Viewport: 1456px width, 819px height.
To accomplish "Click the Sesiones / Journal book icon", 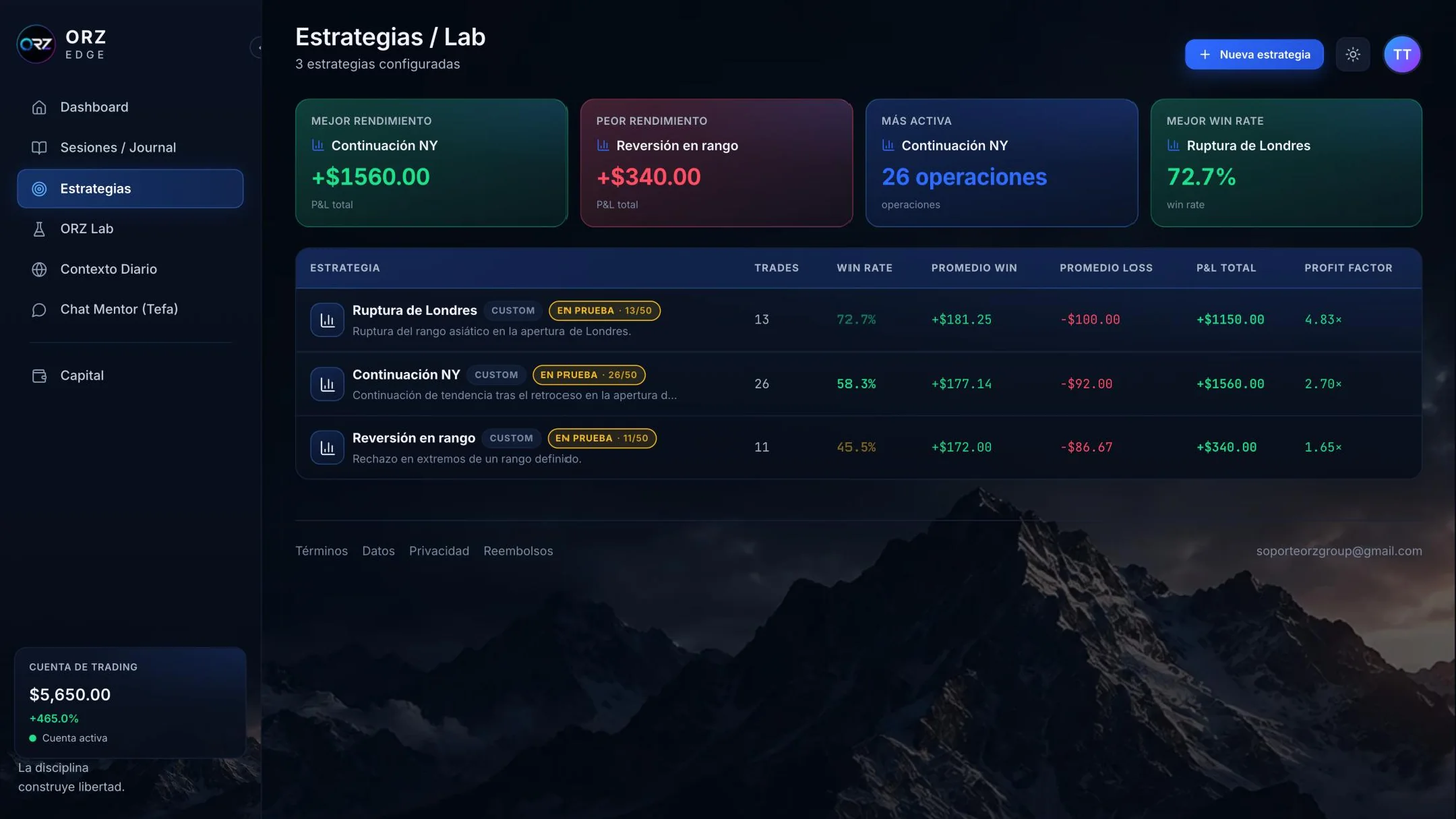I will [39, 148].
